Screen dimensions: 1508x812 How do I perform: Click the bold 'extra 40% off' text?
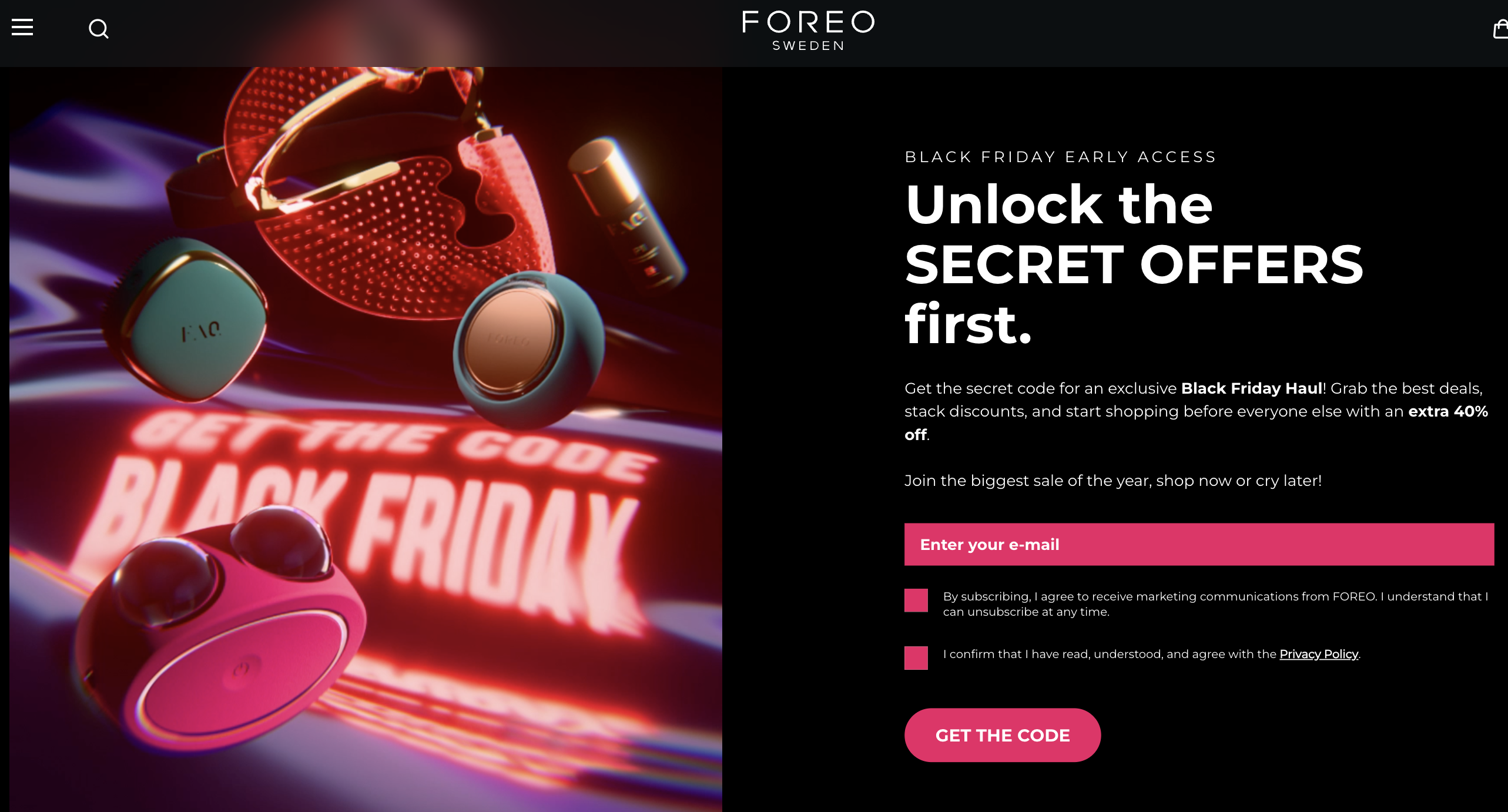click(x=1196, y=422)
